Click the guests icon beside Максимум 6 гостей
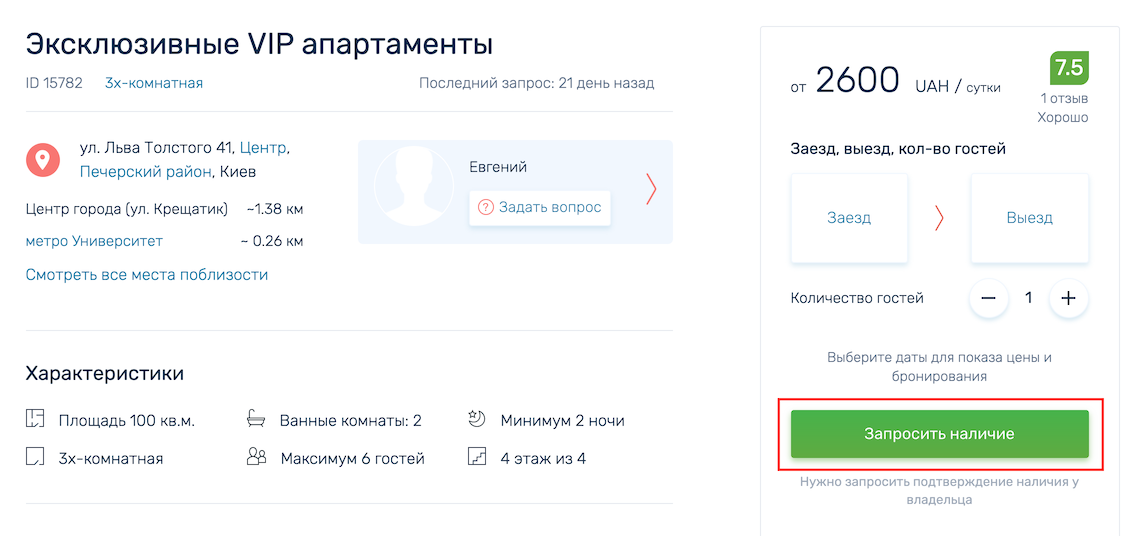 click(x=257, y=457)
